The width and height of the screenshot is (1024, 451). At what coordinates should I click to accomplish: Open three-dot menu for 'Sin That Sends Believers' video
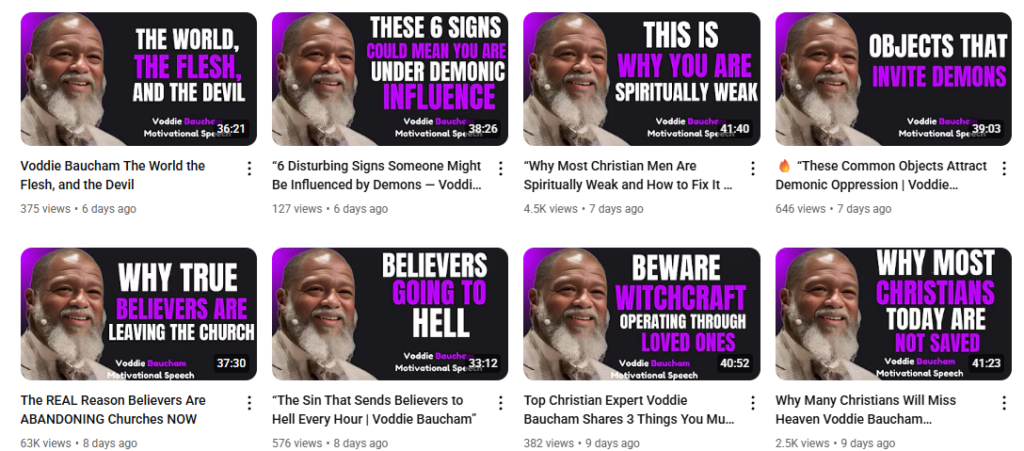point(500,403)
